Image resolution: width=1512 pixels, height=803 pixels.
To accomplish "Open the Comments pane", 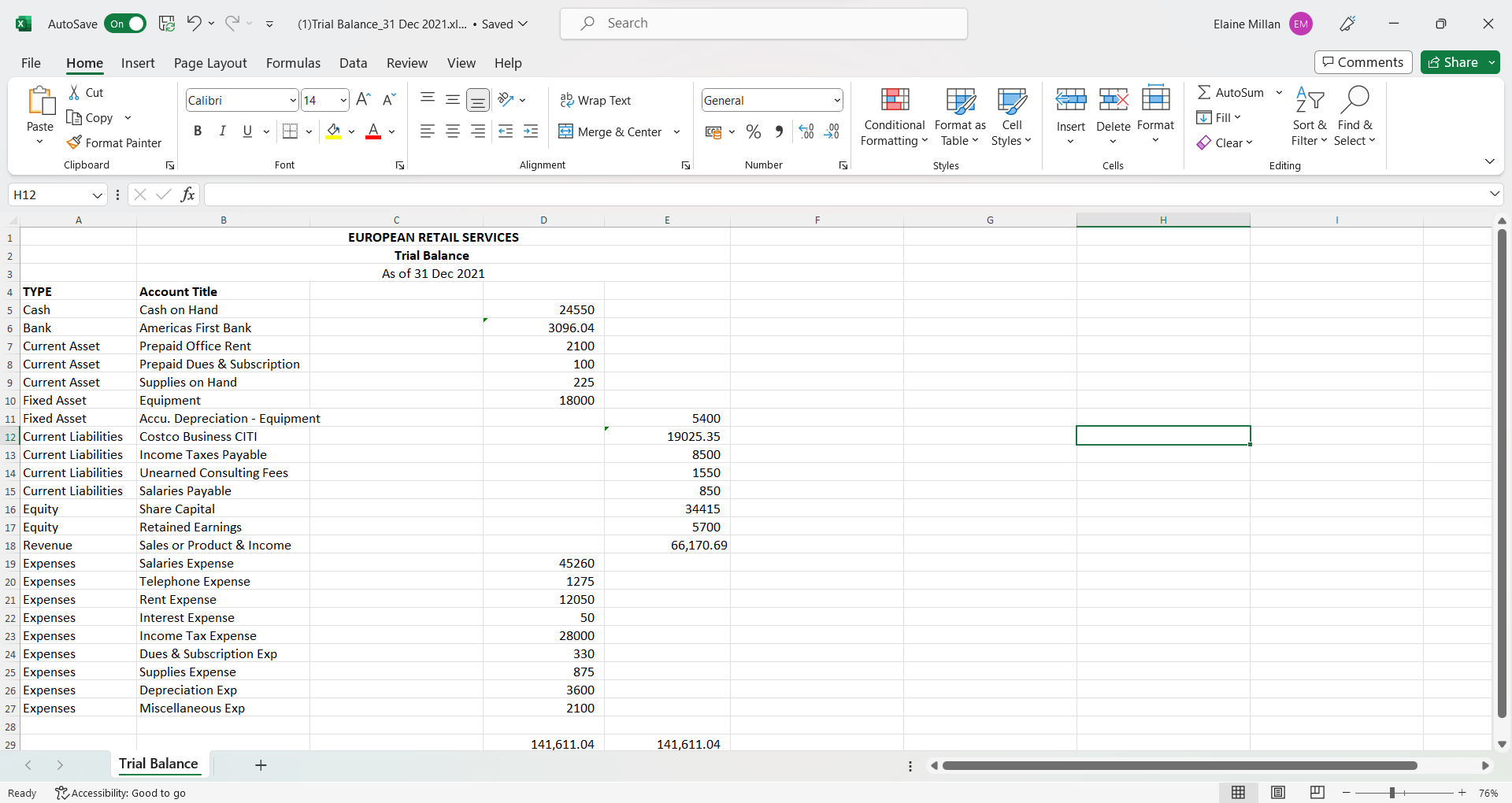I will click(x=1363, y=62).
